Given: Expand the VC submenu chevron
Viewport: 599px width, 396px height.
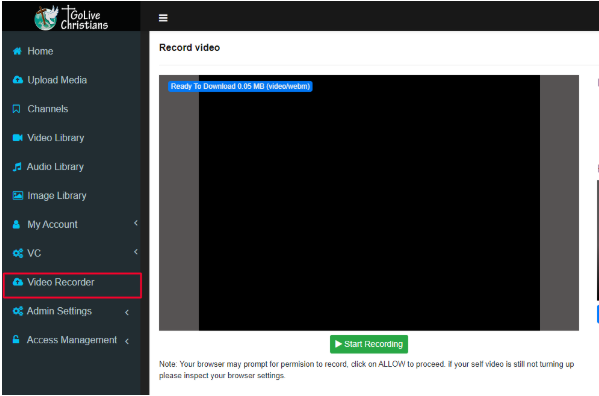Looking at the screenshot, I should point(136,252).
